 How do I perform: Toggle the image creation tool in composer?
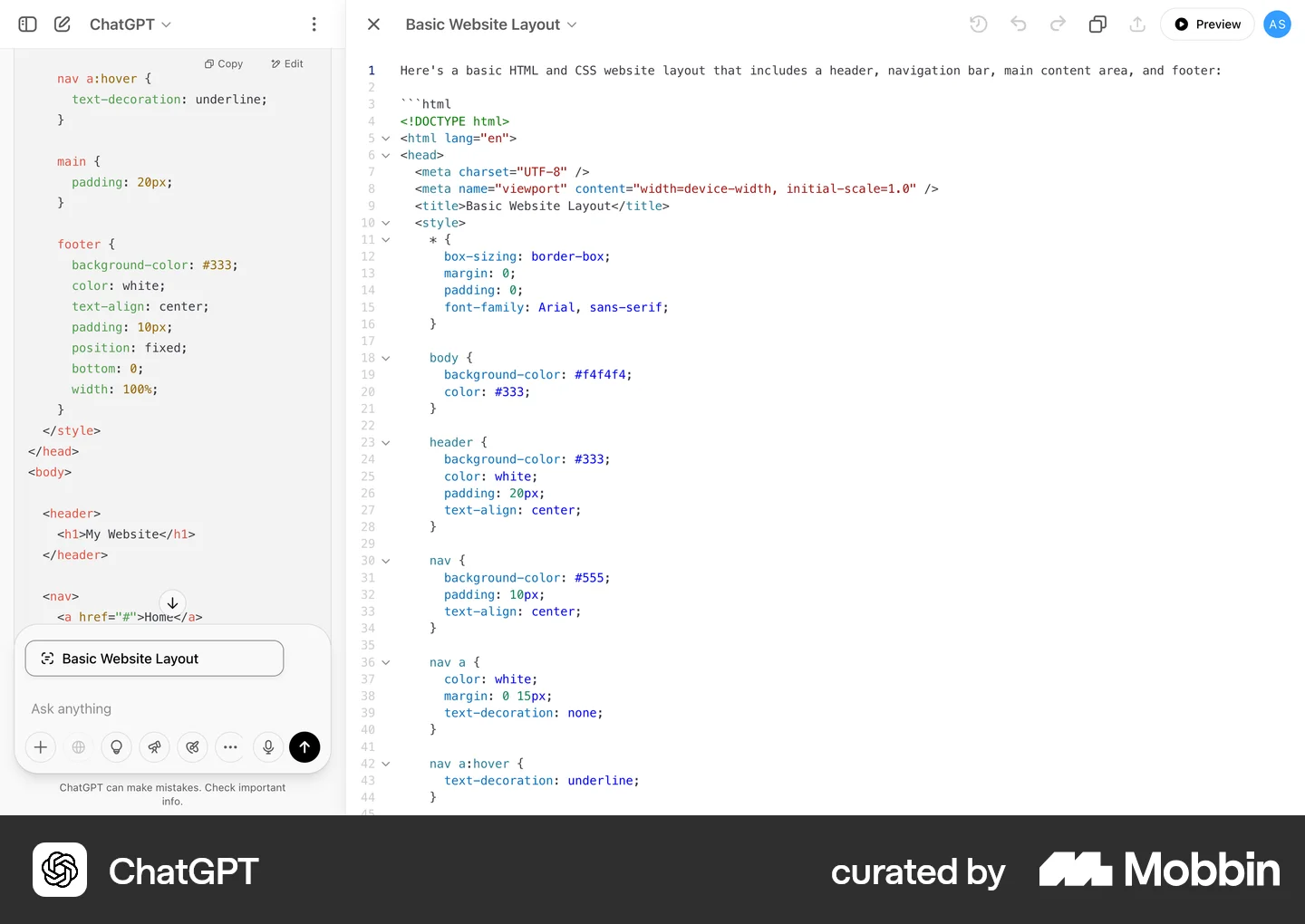pyautogui.click(x=192, y=747)
